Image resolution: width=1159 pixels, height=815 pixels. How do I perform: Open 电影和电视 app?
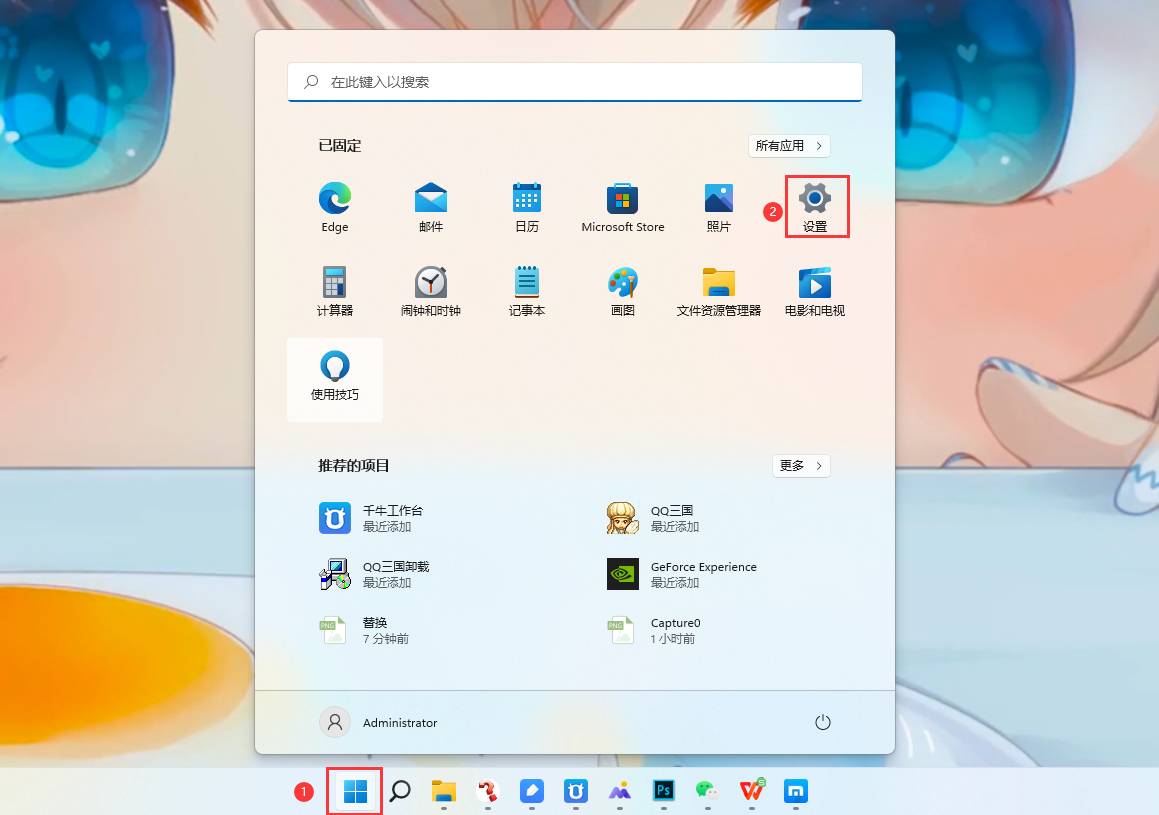(x=815, y=291)
